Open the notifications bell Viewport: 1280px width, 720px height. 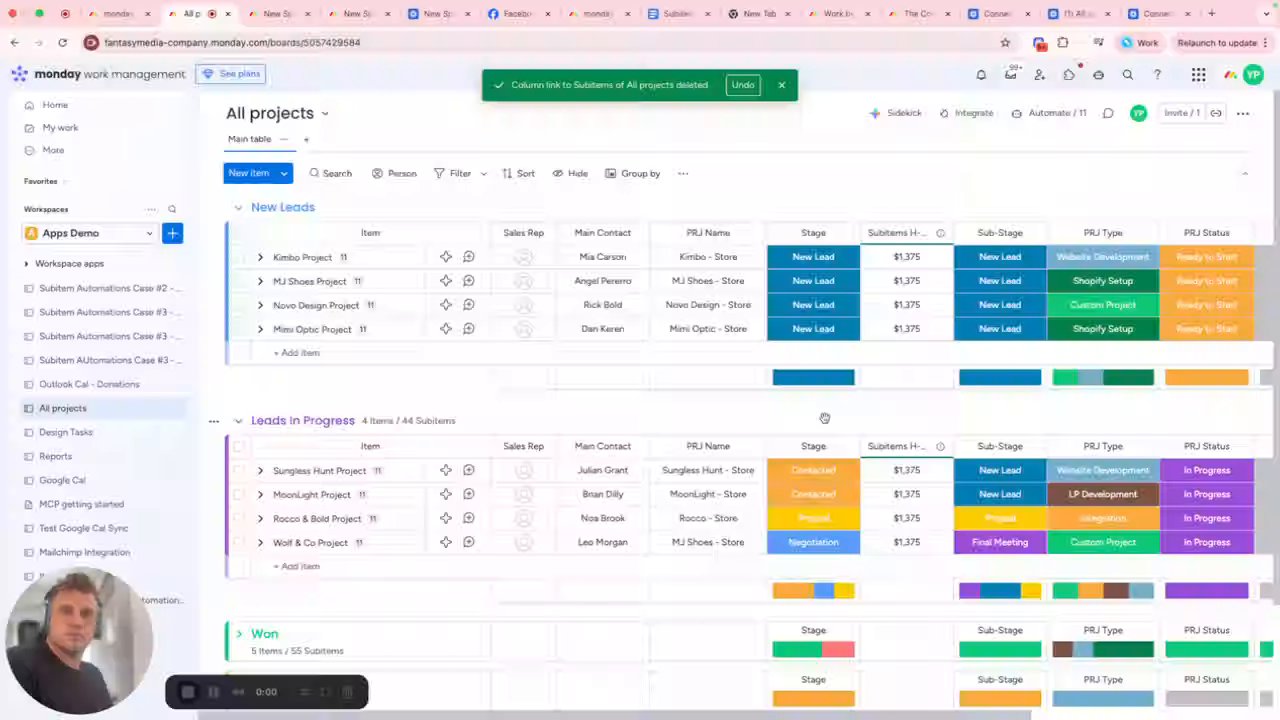[x=981, y=75]
